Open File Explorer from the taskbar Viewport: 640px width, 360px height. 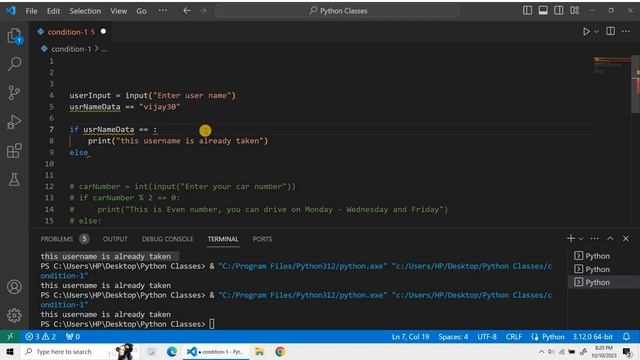(259, 351)
